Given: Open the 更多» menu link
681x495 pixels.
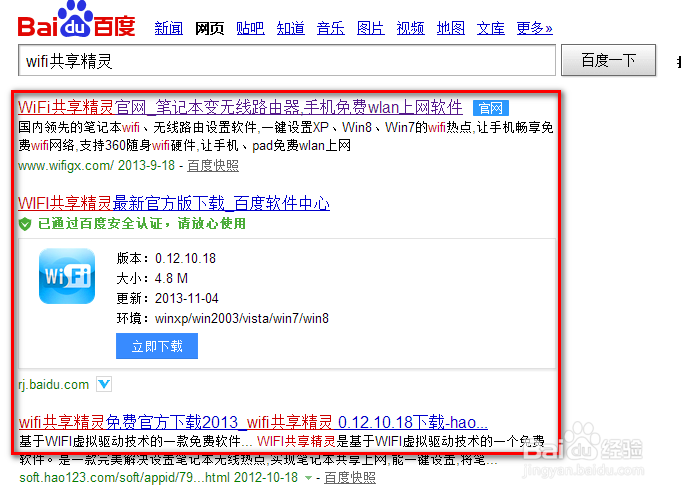Looking at the screenshot, I should click(534, 28).
